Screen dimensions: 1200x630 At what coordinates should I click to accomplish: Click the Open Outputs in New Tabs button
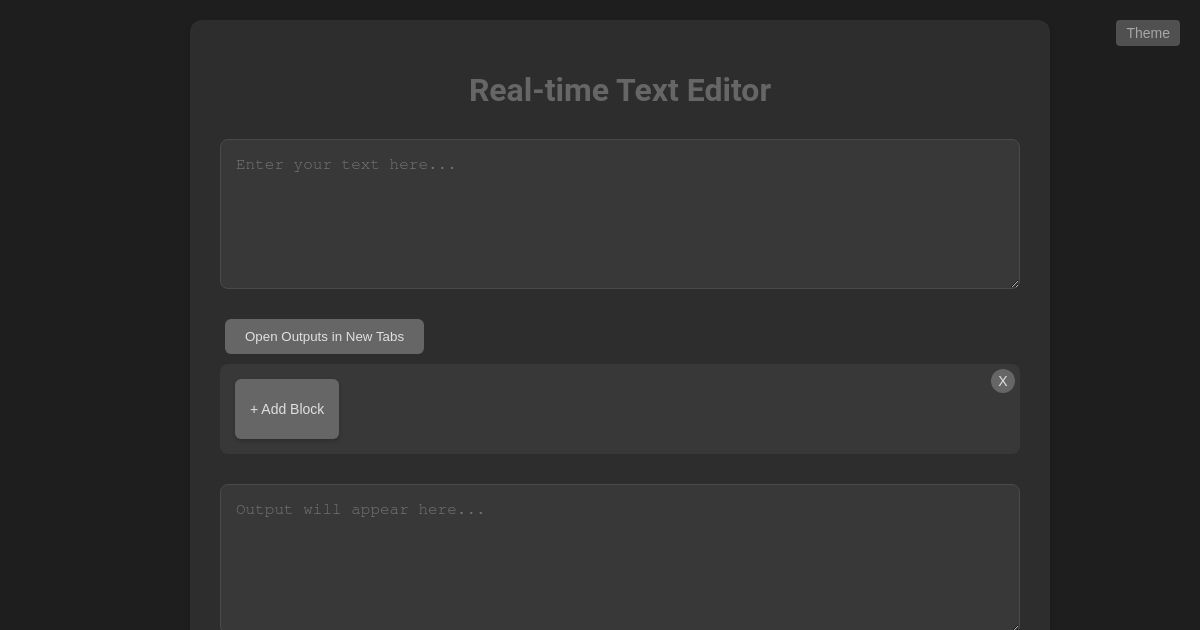pyautogui.click(x=324, y=336)
